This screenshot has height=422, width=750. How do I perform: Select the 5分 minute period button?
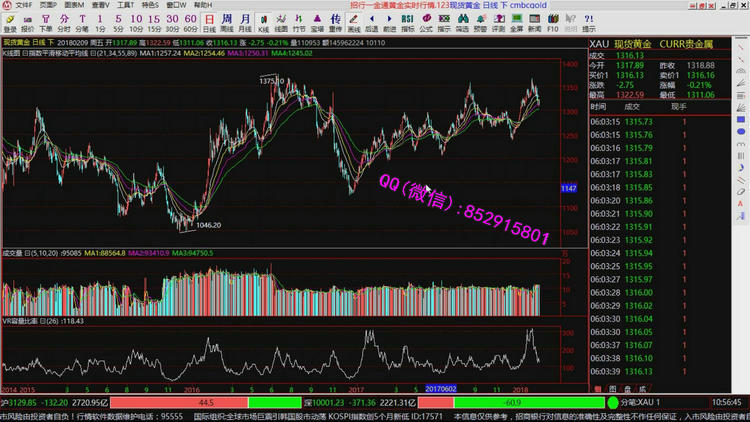click(118, 20)
